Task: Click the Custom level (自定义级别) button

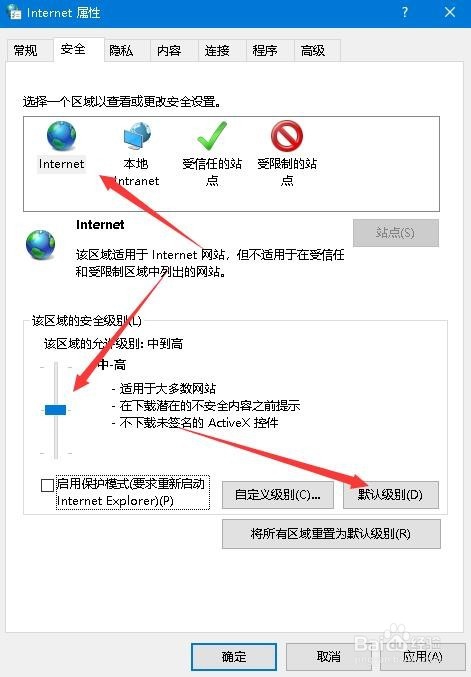Action: [278, 495]
